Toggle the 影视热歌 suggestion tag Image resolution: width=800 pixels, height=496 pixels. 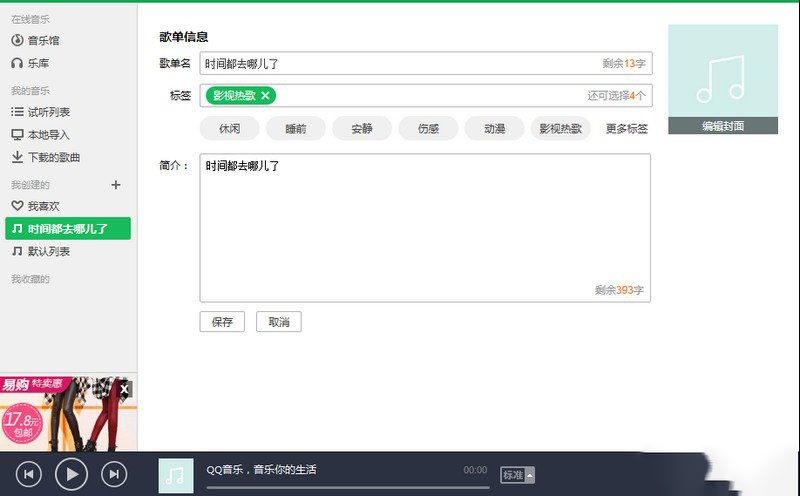pyautogui.click(x=561, y=129)
